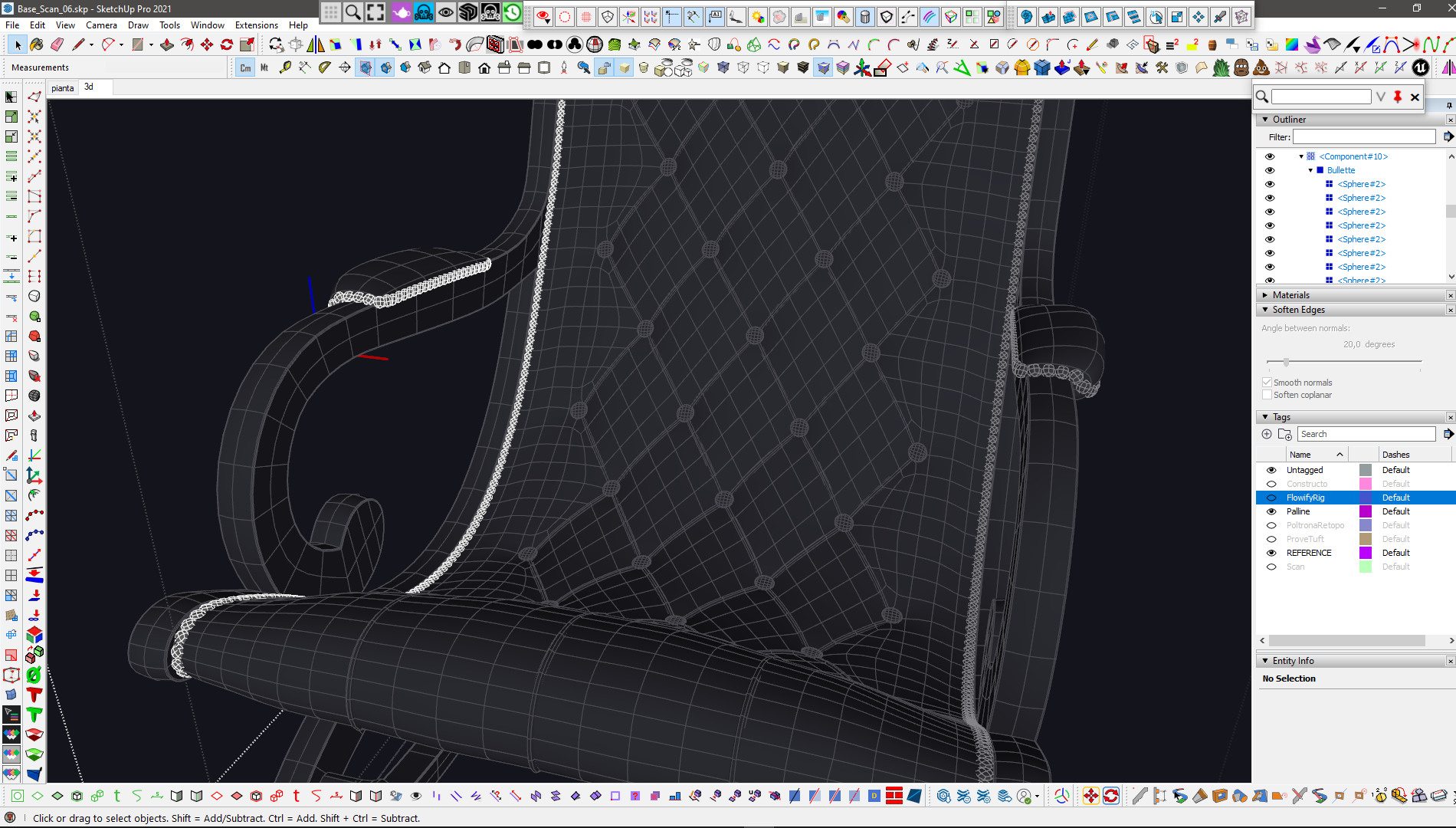
Task: Click the Outliner Filter text field
Action: tap(1363, 137)
